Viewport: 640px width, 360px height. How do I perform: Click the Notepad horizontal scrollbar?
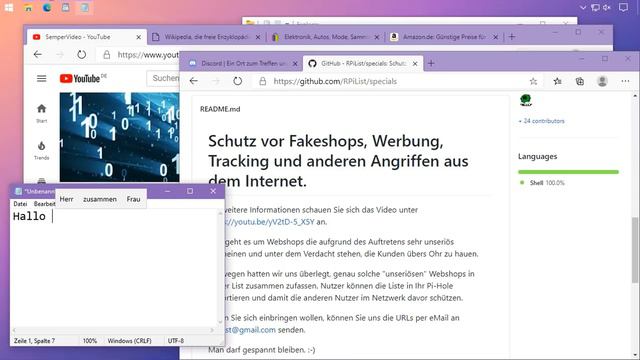pos(113,330)
